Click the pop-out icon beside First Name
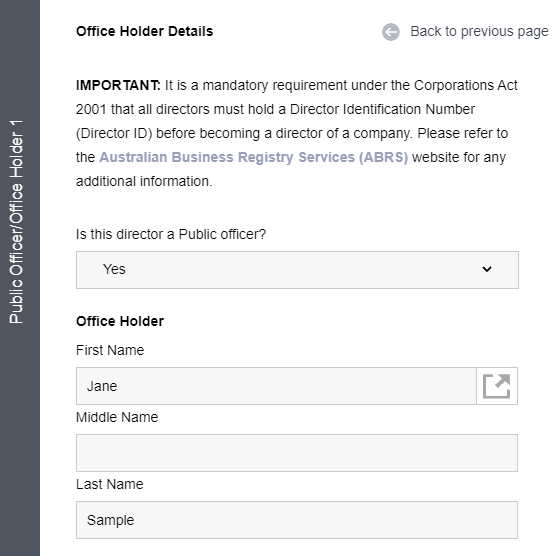The width and height of the screenshot is (556, 556). [497, 386]
